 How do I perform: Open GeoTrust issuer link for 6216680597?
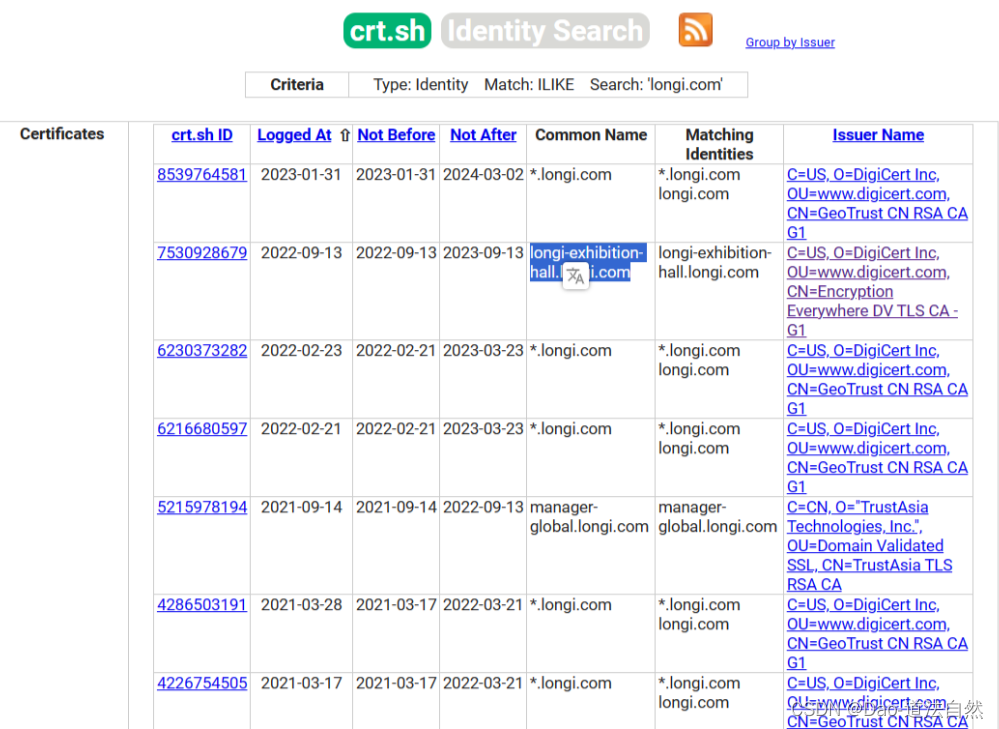point(877,458)
